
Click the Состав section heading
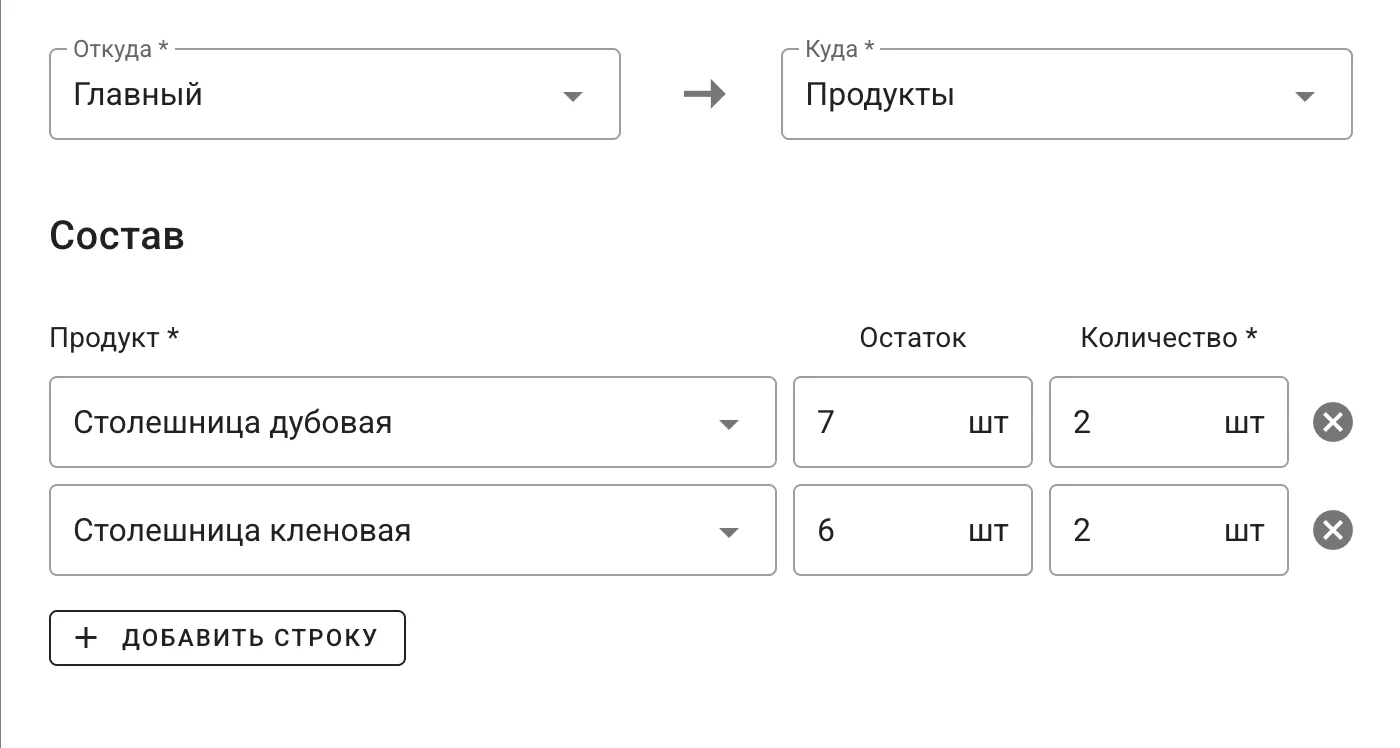[116, 234]
